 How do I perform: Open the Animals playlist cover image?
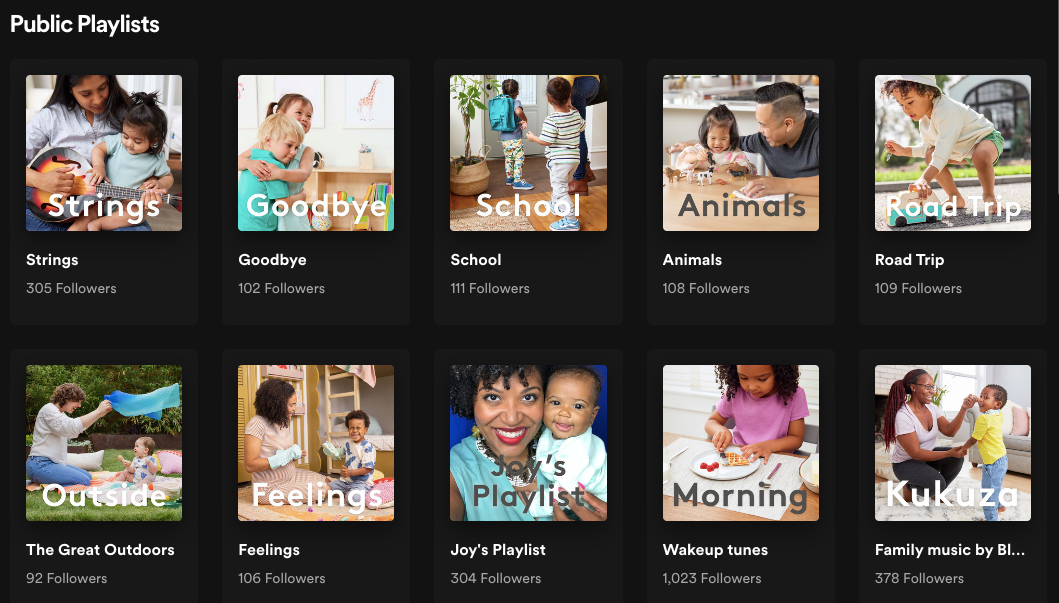coord(741,153)
